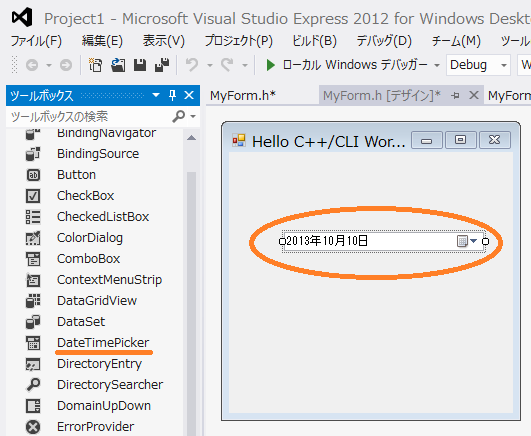Select the DateTimePicker control icon
The width and height of the screenshot is (531, 436).
[x=33, y=343]
